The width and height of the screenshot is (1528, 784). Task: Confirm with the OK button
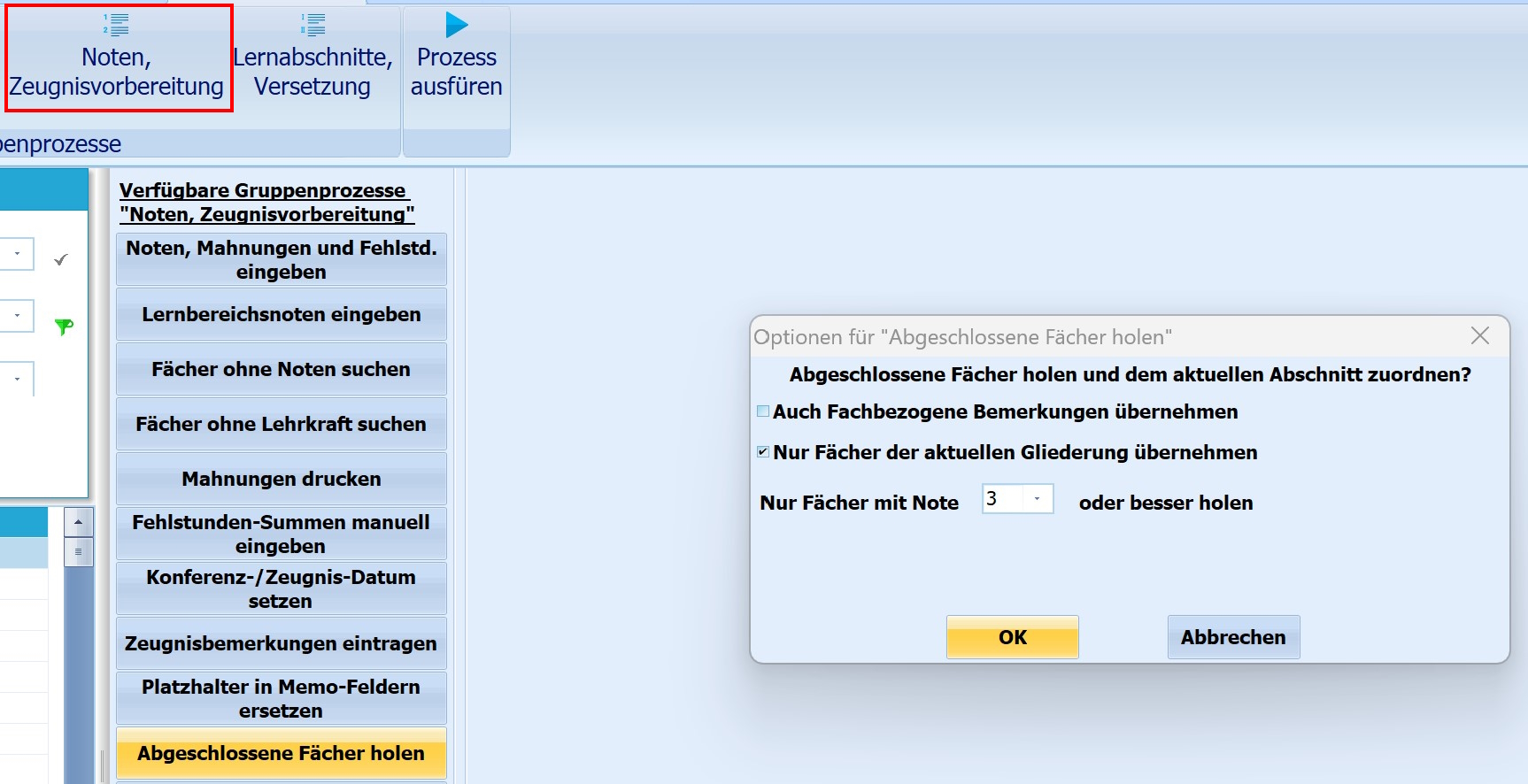coord(1013,637)
